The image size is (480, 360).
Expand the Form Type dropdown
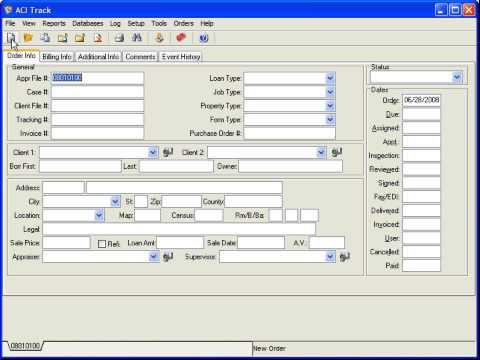[330, 119]
